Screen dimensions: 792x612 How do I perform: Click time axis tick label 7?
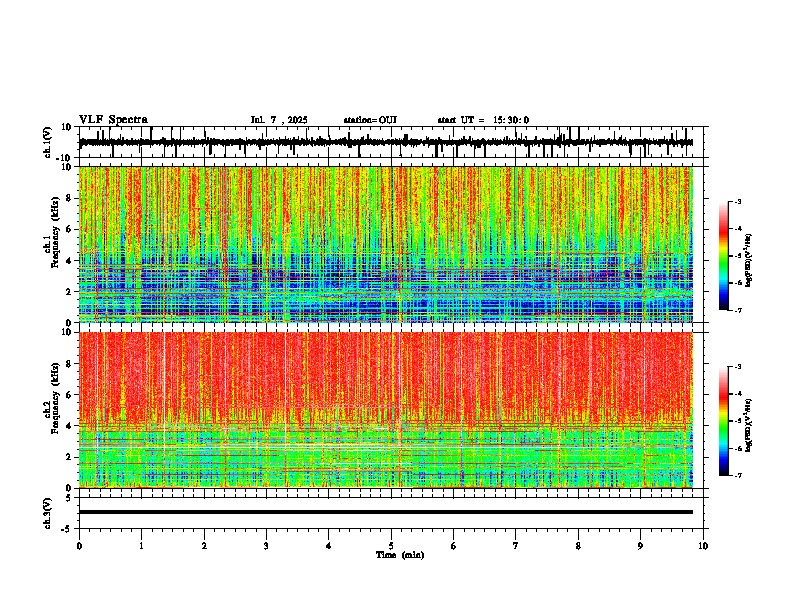(516, 546)
